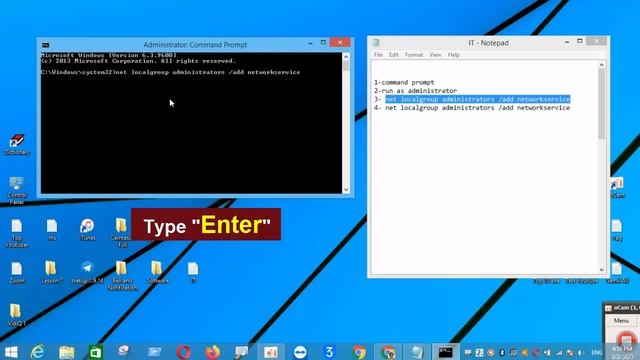Launch Internet Explorer from the taskbar

coord(38,352)
